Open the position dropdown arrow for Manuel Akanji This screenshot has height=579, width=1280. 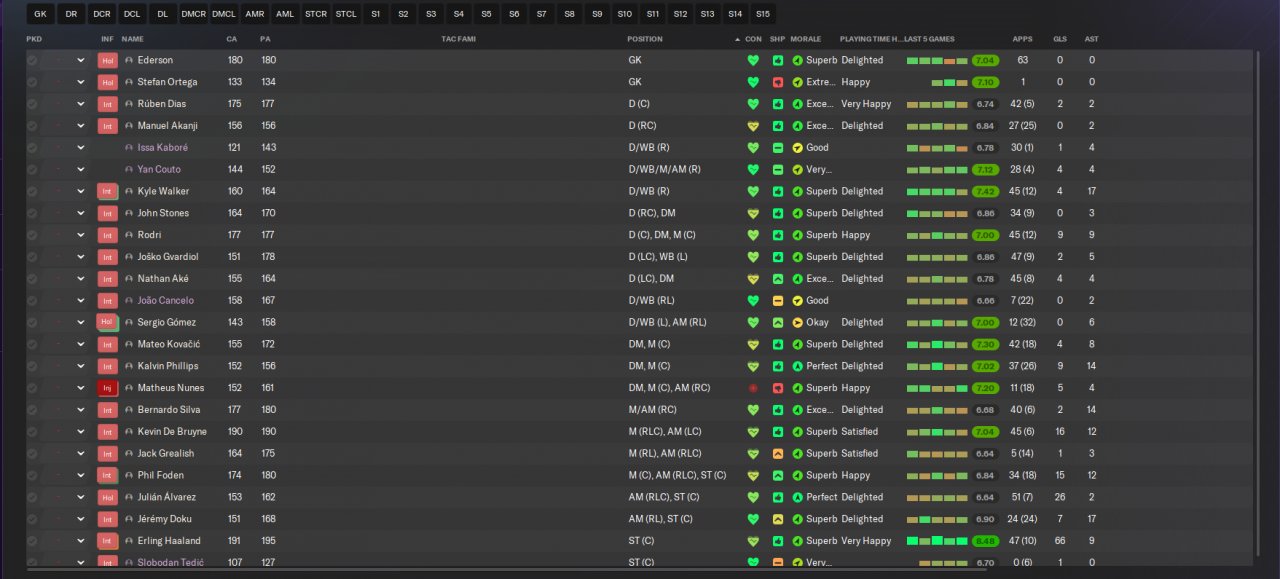[81, 126]
